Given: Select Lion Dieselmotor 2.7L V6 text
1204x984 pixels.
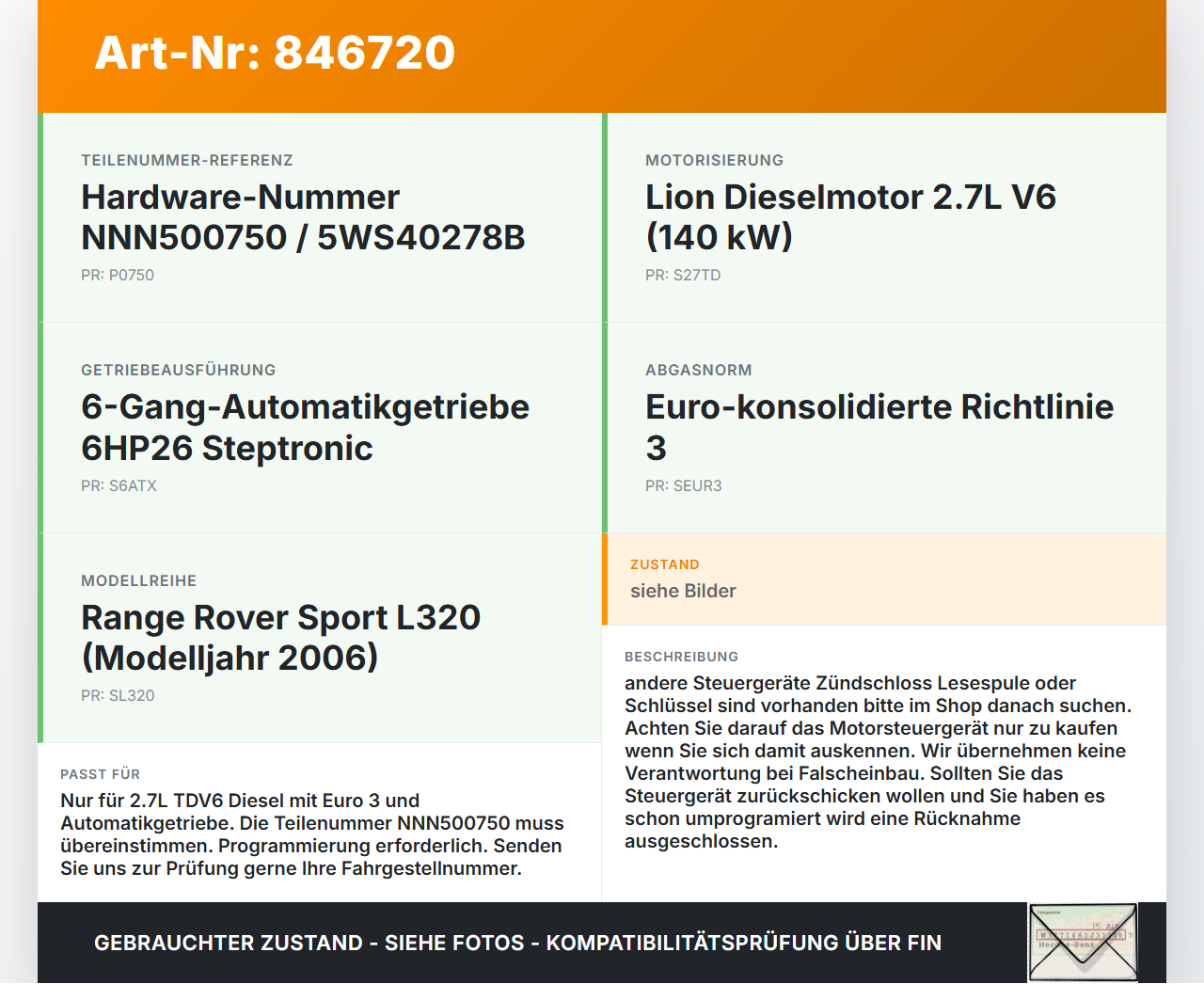Looking at the screenshot, I should pos(850,198).
